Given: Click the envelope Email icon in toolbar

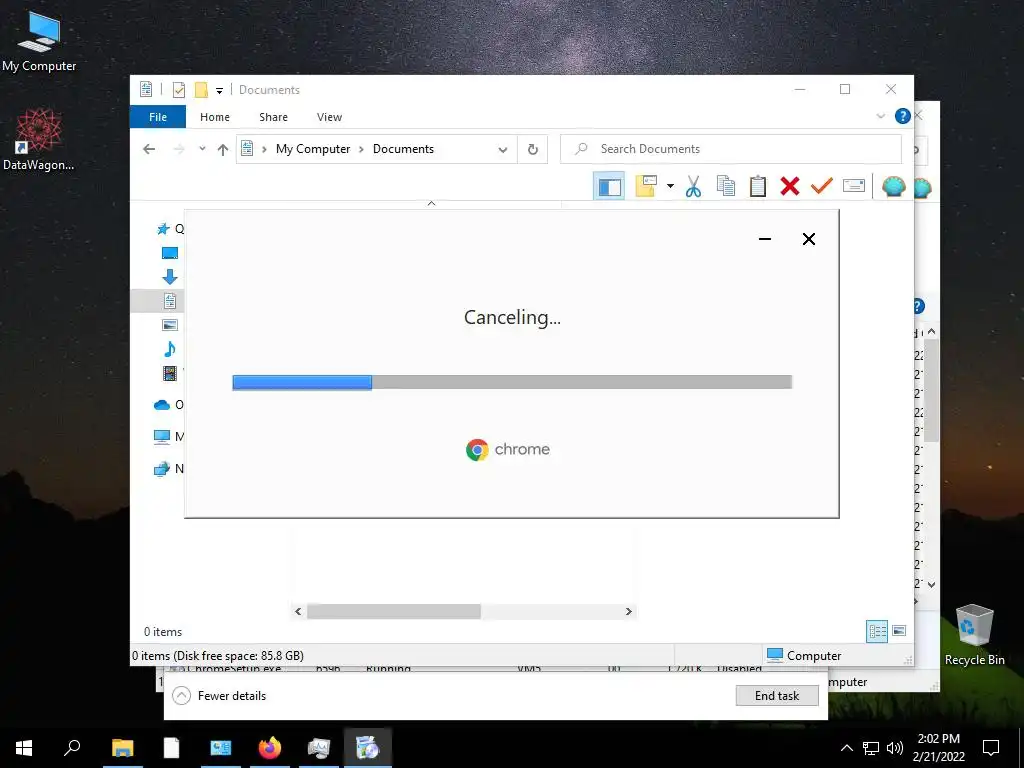Looking at the screenshot, I should [x=854, y=186].
